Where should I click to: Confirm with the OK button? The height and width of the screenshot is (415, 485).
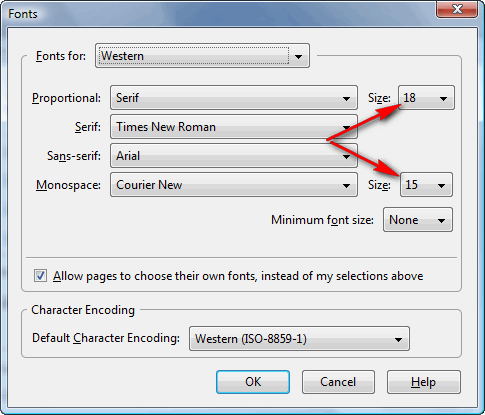[253, 382]
